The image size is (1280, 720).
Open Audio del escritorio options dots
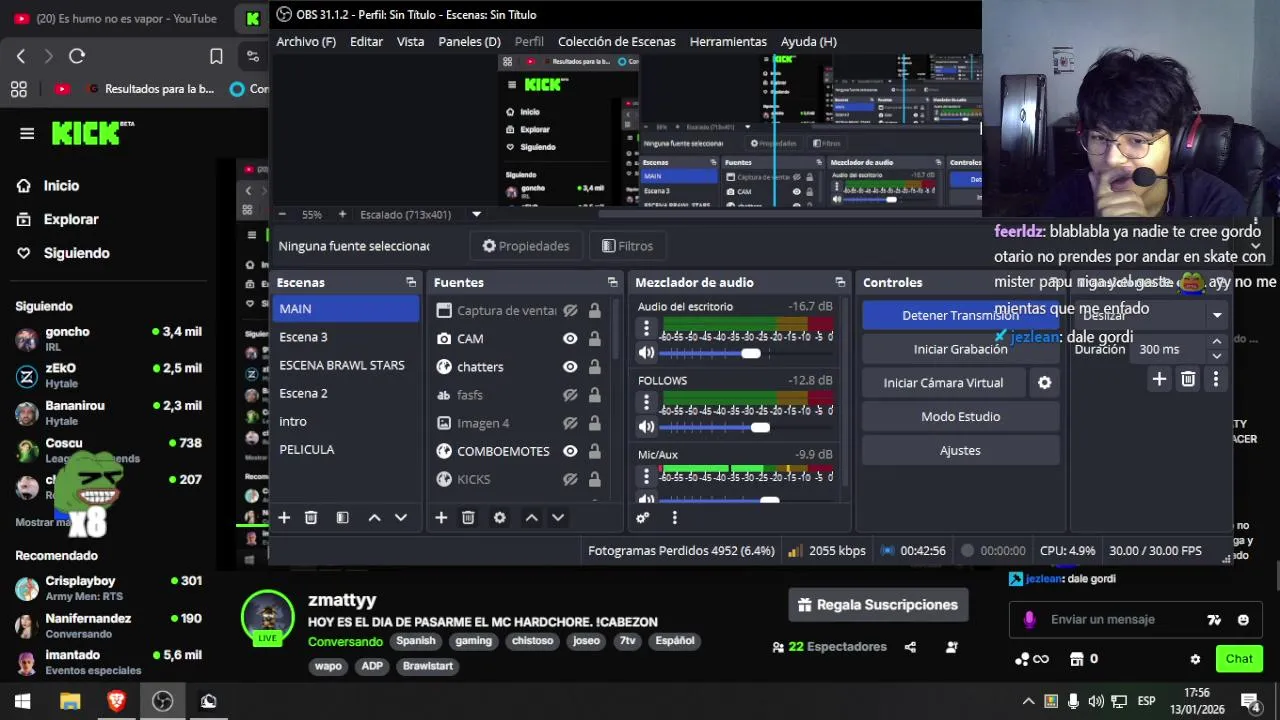646,328
